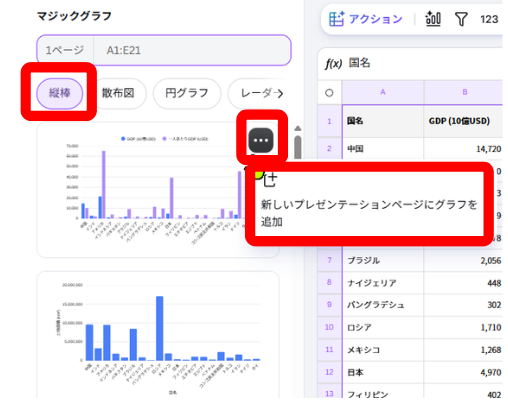Click the 2,056 value cell
This screenshot has width=508, height=401.
tap(463, 260)
